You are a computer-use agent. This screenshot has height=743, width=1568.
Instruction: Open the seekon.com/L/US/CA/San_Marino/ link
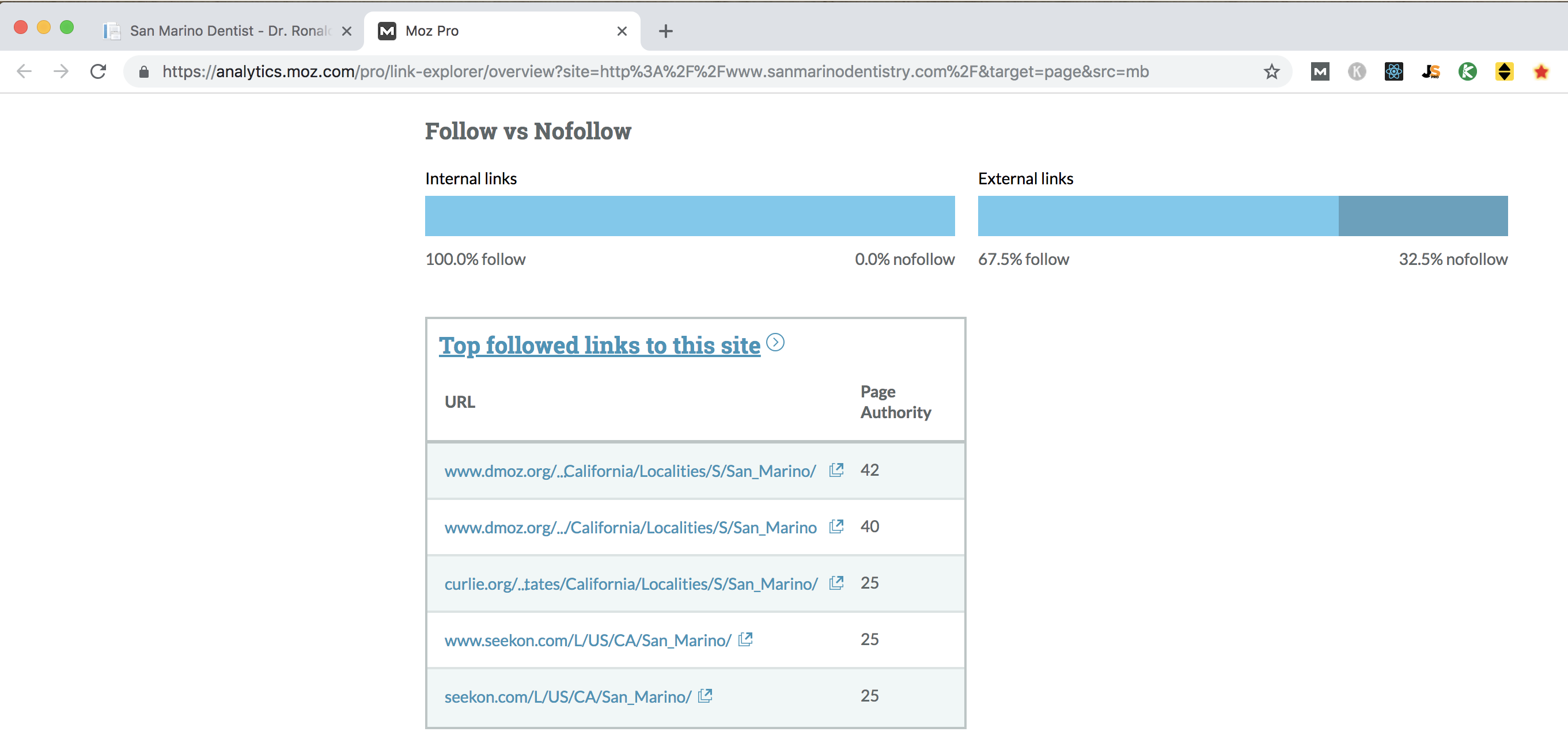pos(568,697)
